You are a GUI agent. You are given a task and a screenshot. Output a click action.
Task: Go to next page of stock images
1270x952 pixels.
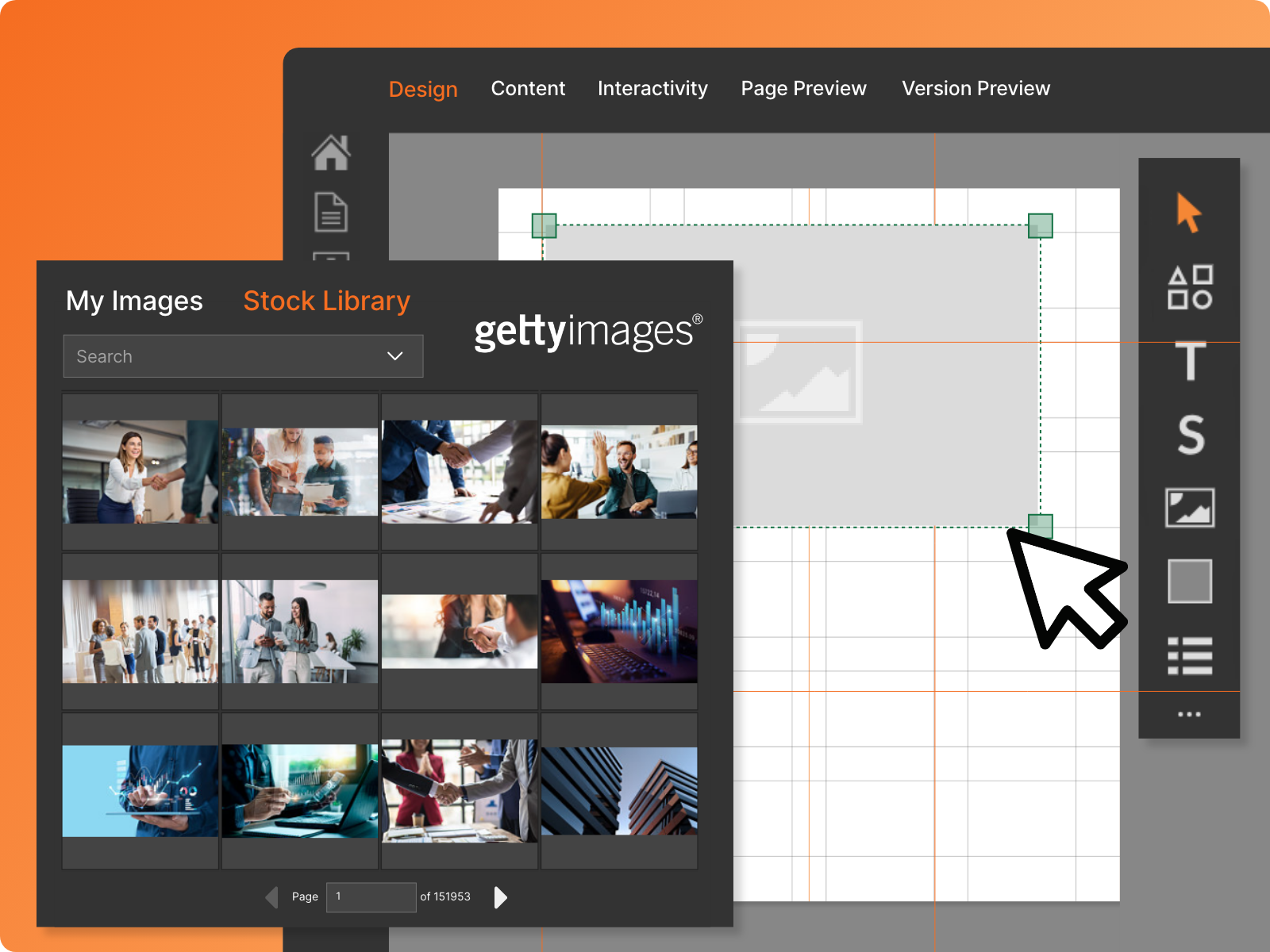[500, 897]
